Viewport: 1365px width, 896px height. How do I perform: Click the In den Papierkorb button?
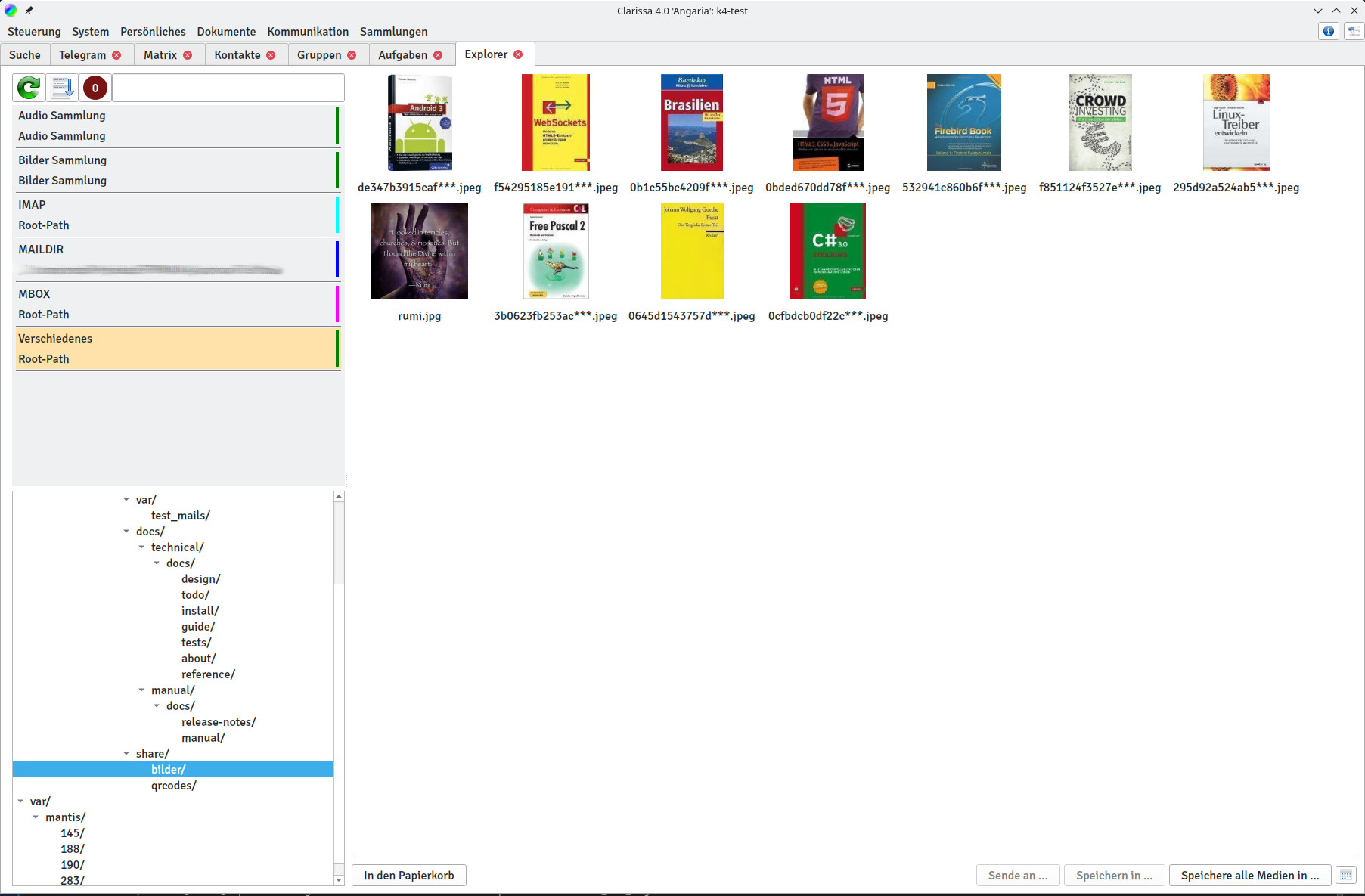(409, 875)
